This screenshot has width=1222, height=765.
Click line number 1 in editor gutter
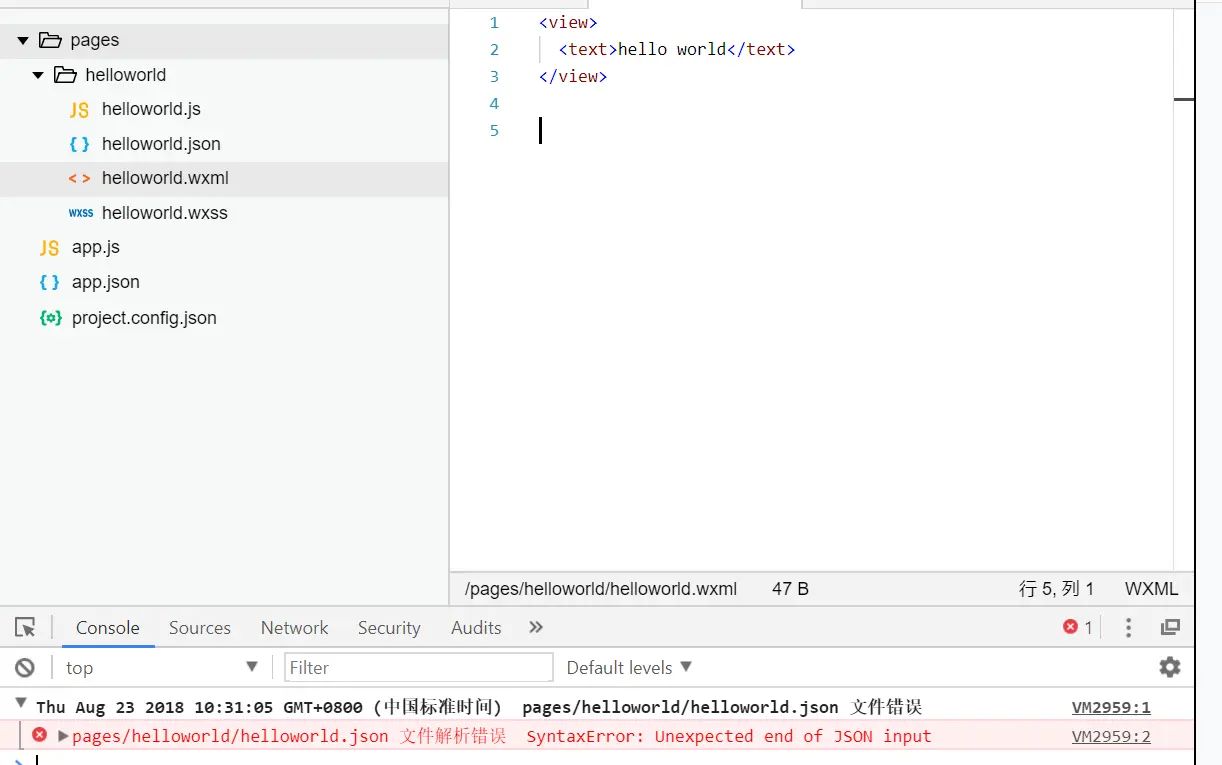494,22
